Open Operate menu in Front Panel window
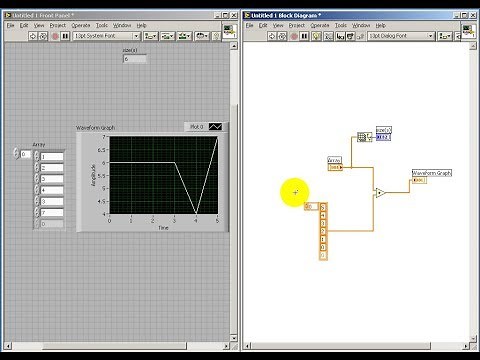The width and height of the screenshot is (480, 360). (x=81, y=25)
